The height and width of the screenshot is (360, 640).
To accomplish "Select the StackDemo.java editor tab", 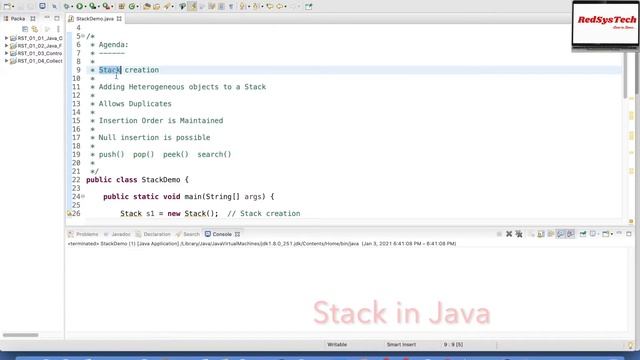I will 95,19.
